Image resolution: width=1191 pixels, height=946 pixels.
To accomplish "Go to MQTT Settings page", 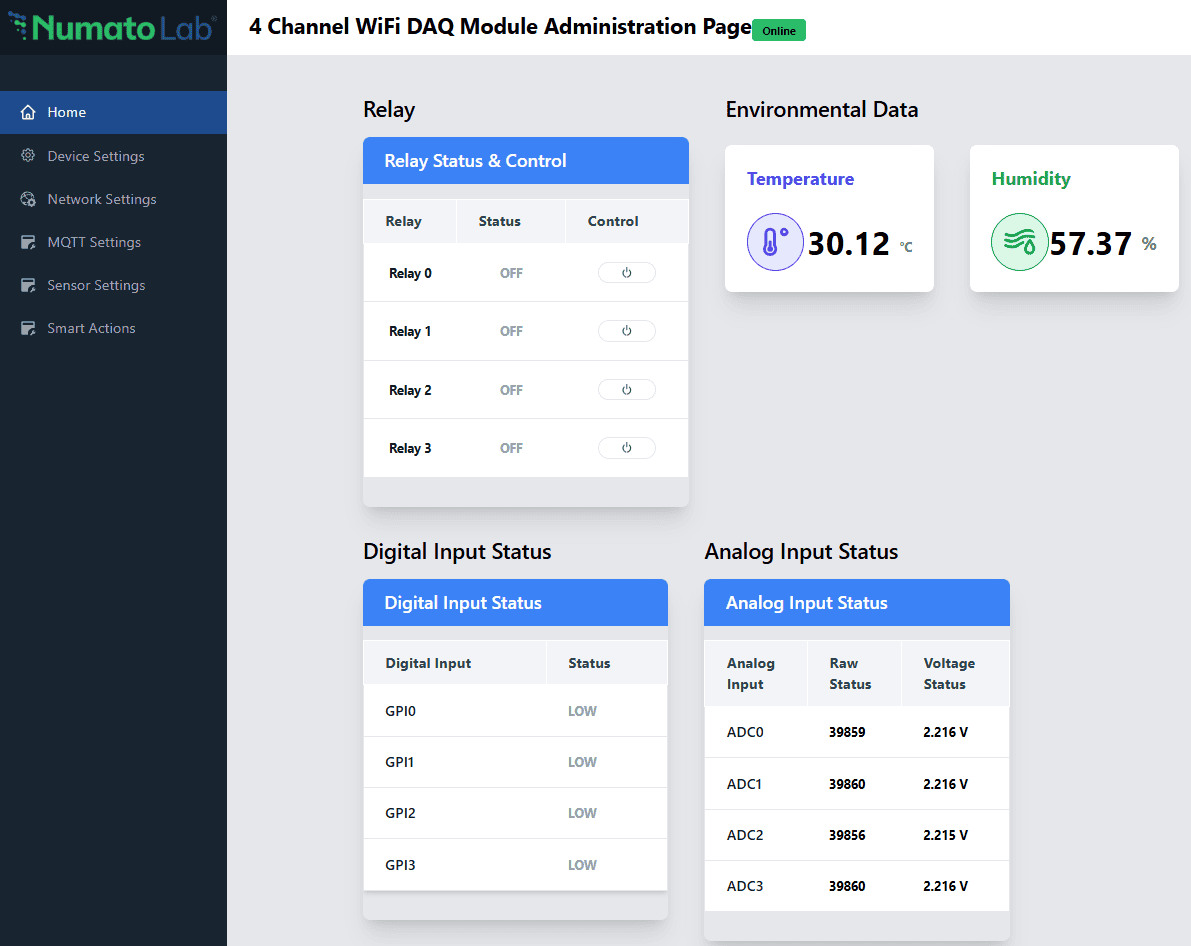I will tap(94, 242).
